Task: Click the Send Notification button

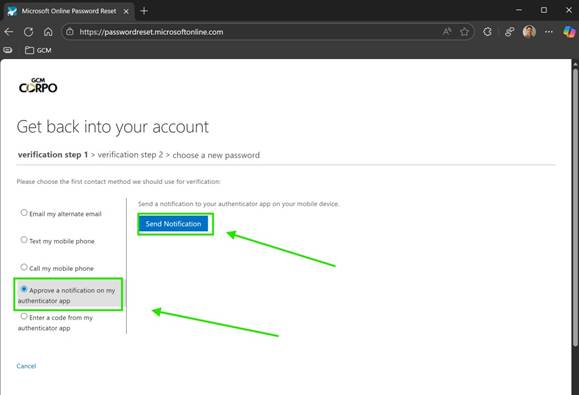Action: click(173, 224)
